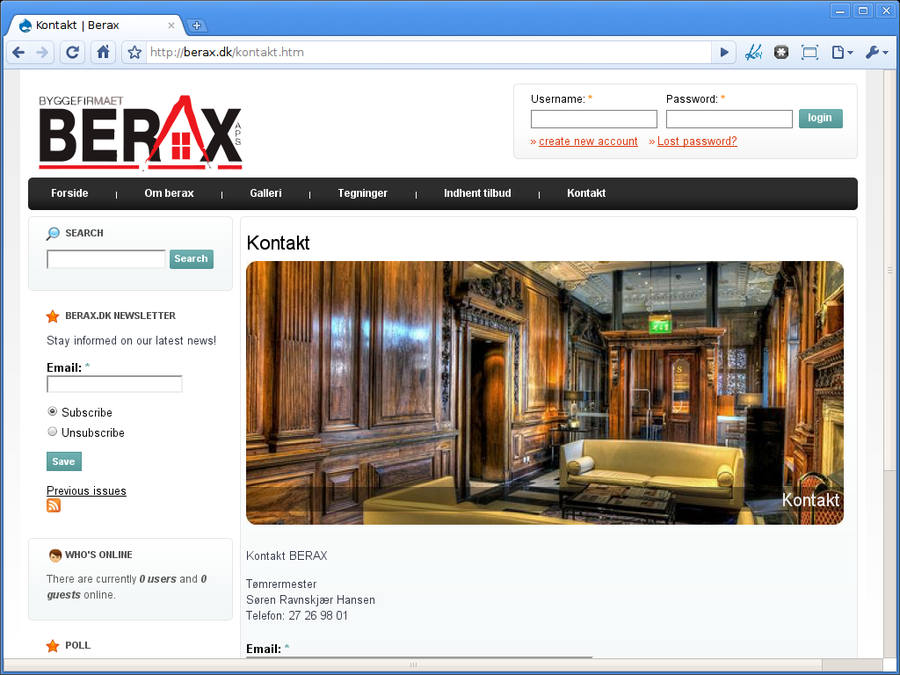Open the page menu dropdown

842,53
